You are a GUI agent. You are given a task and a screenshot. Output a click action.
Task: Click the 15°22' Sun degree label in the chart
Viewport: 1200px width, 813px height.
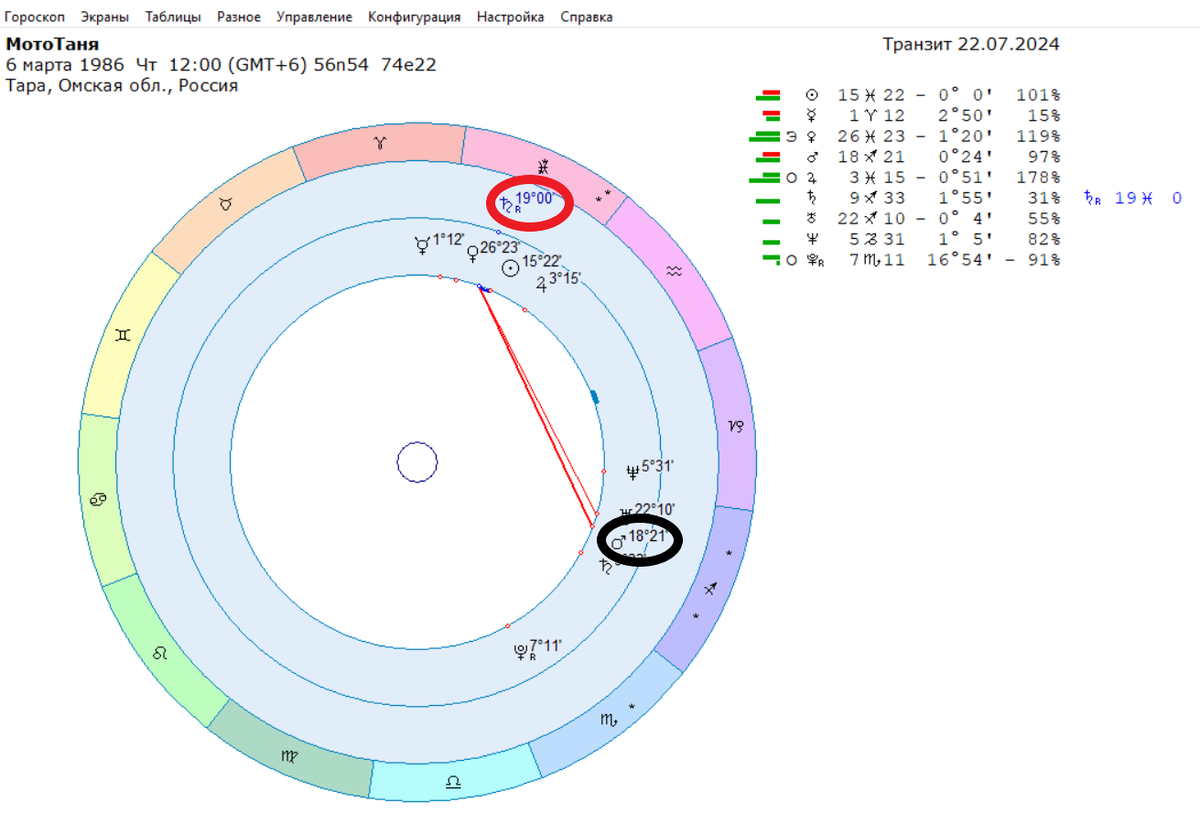541,261
